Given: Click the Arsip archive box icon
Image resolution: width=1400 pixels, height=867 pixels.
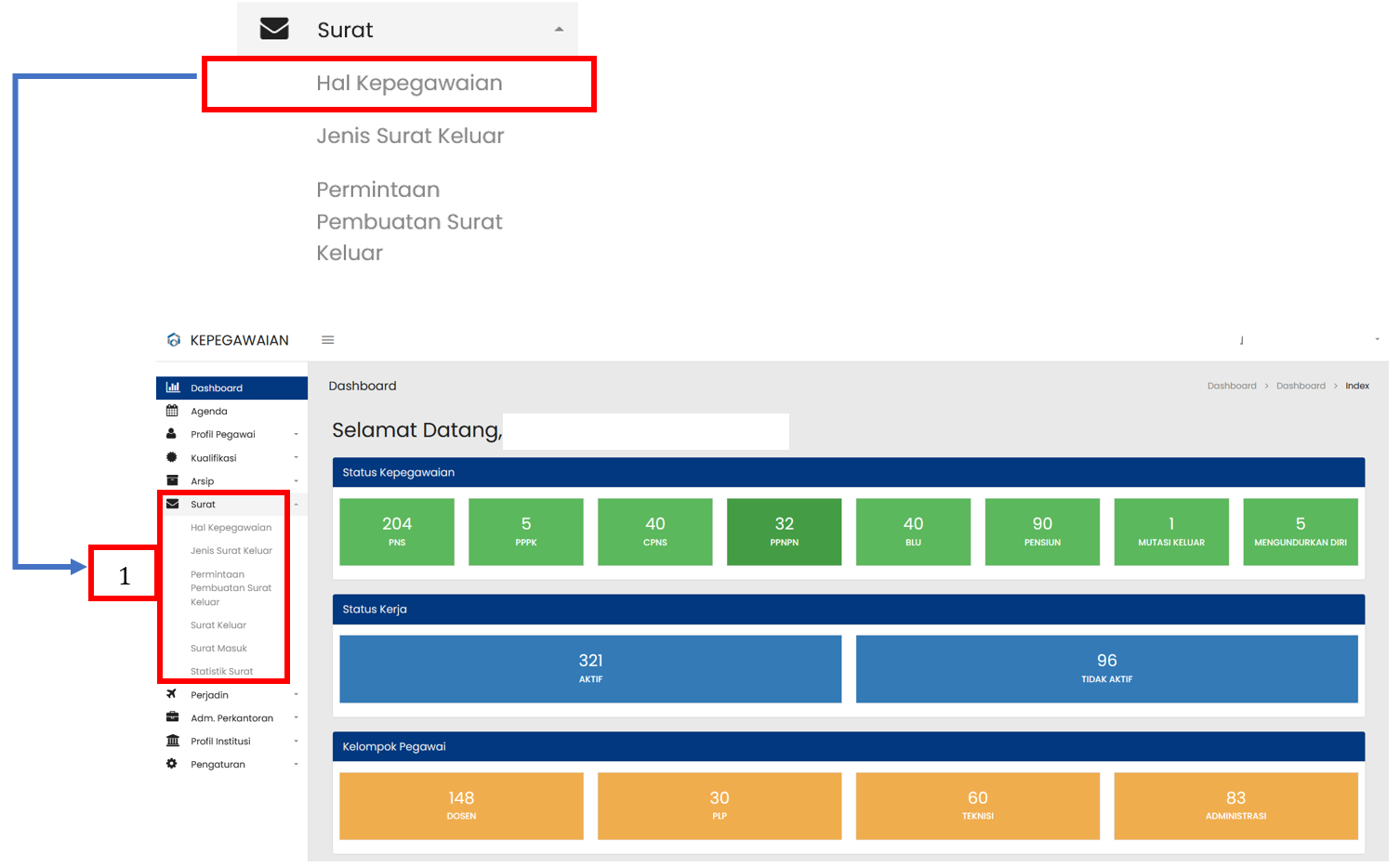Looking at the screenshot, I should pyautogui.click(x=172, y=480).
